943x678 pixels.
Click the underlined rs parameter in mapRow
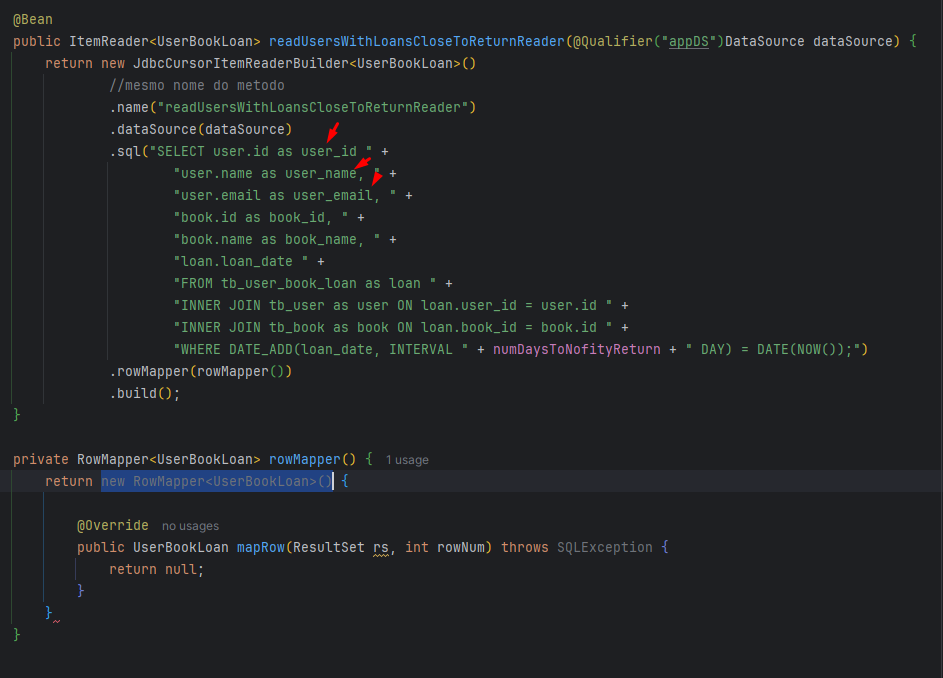tap(380, 547)
